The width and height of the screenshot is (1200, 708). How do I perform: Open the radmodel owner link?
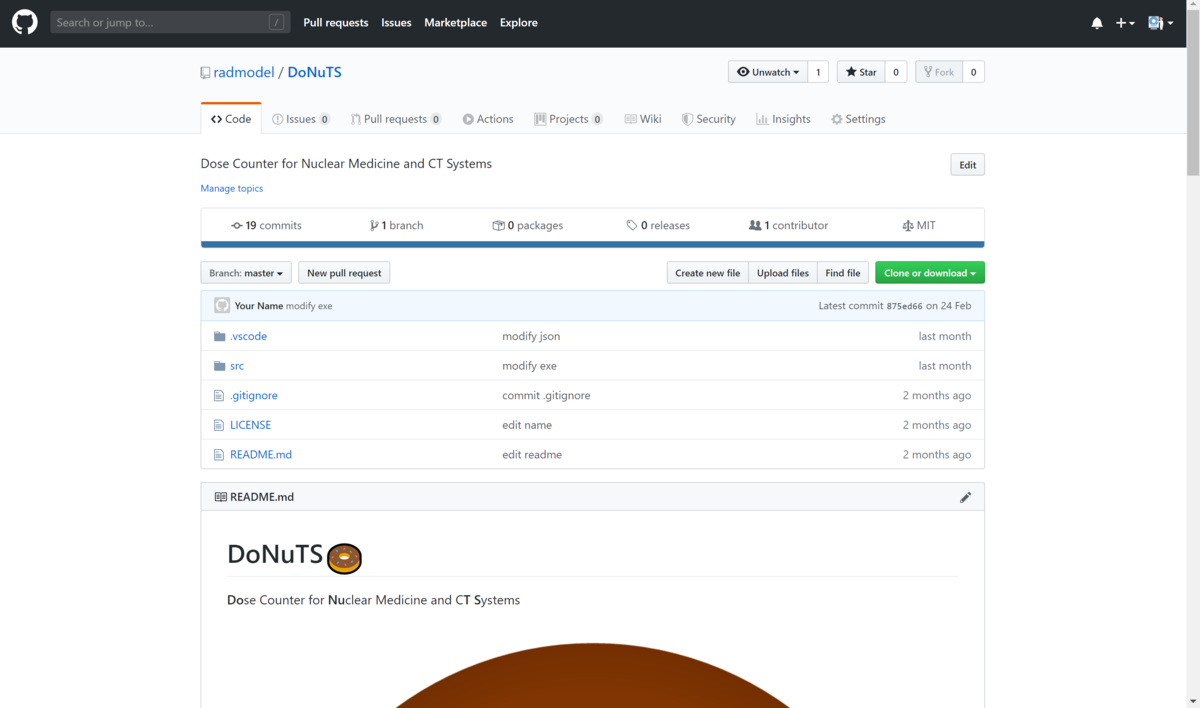pyautogui.click(x=244, y=72)
